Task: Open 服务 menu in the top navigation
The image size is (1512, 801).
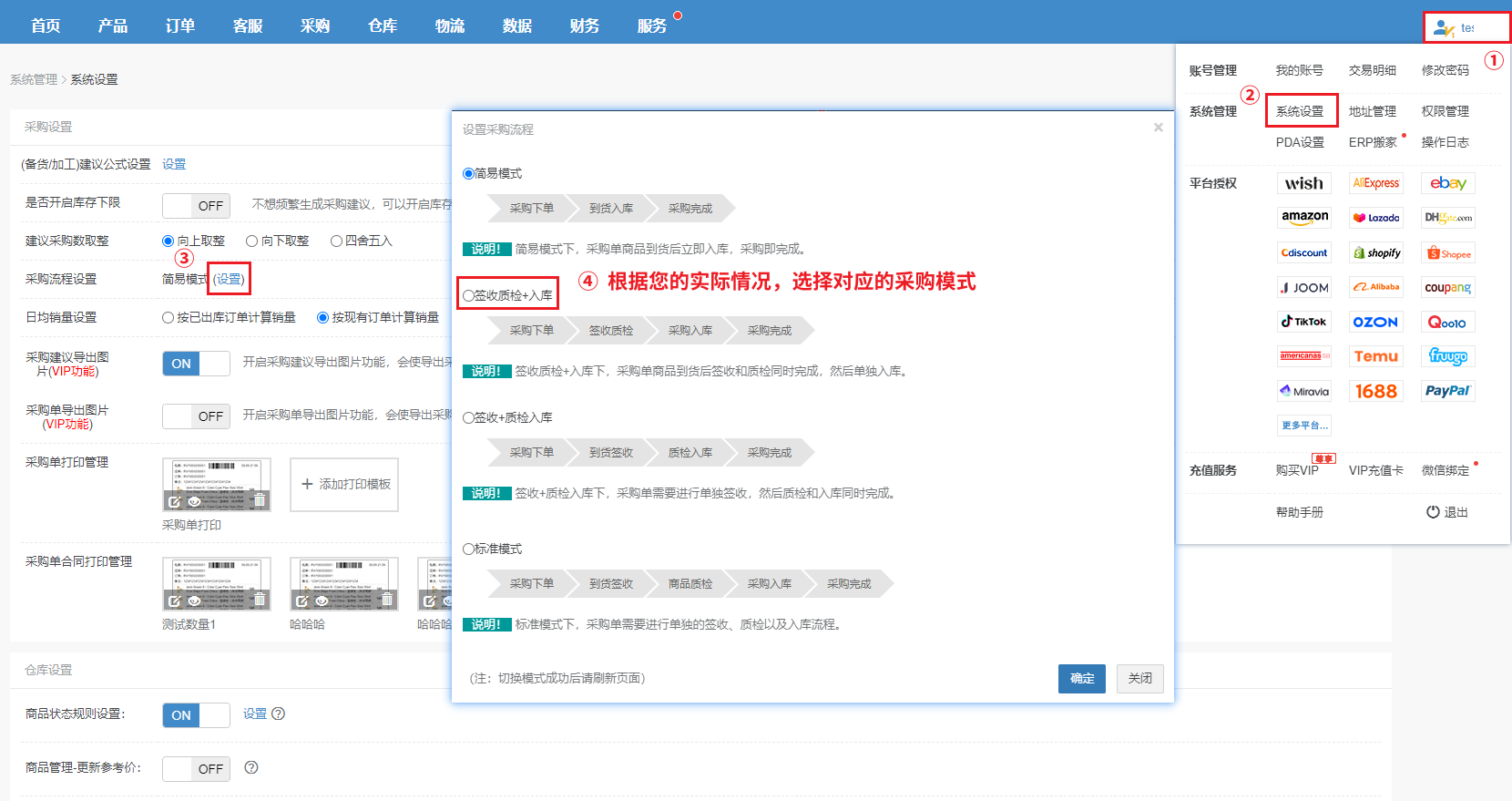Action: [x=652, y=26]
